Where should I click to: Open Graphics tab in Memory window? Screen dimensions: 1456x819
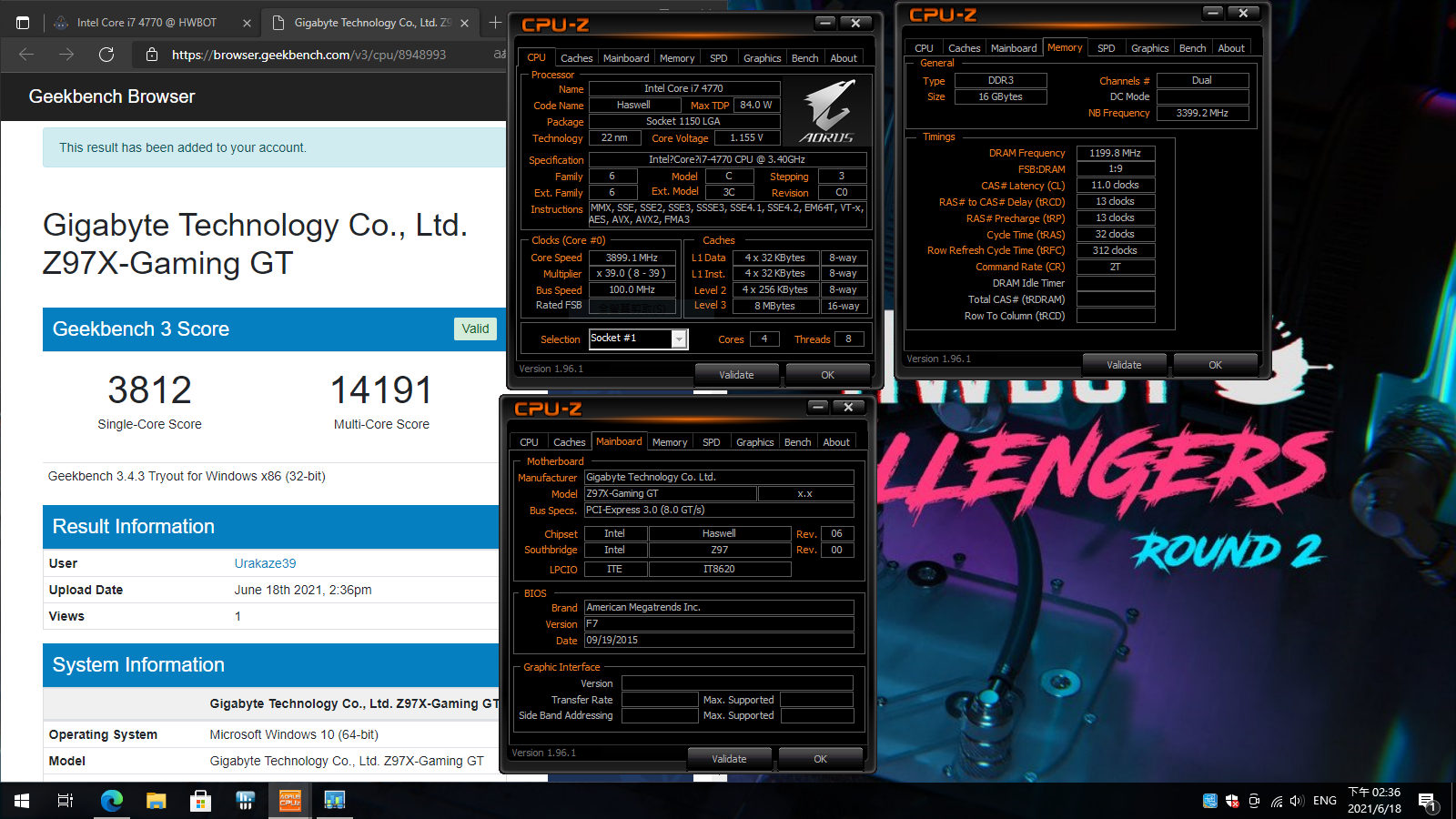pos(1149,48)
